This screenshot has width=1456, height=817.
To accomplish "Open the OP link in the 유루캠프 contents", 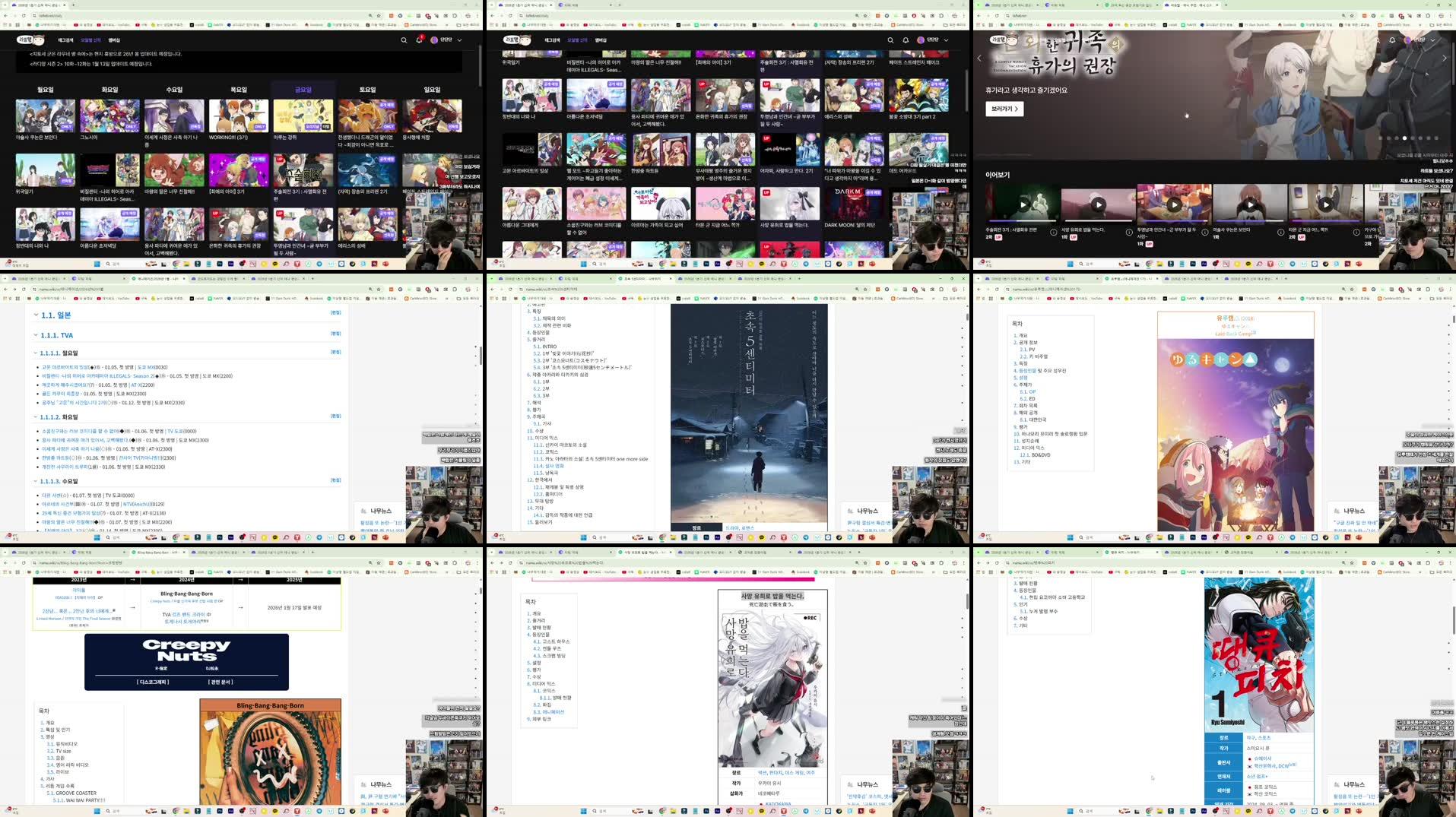I will (x=1034, y=391).
